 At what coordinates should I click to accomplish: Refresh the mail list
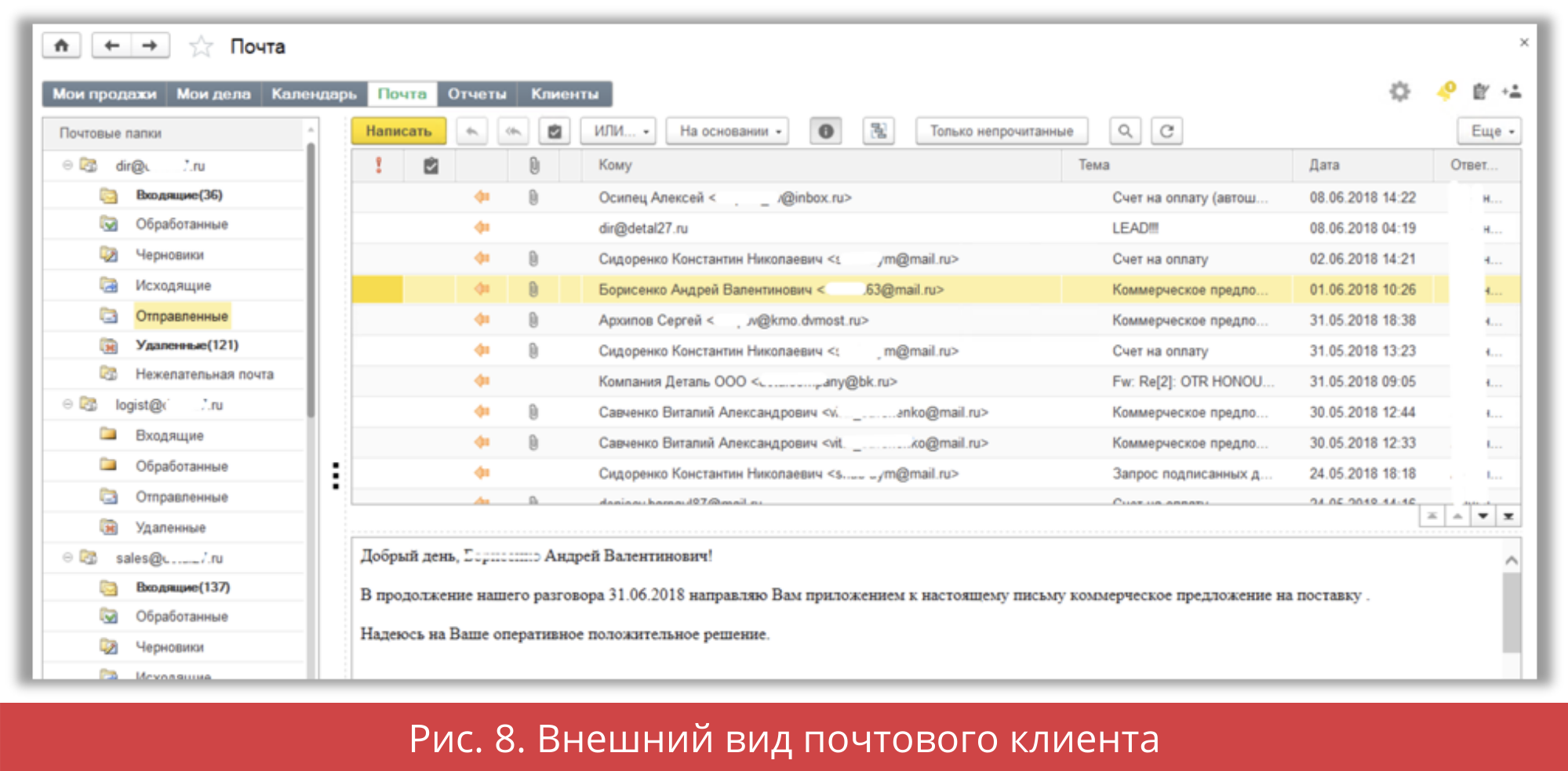tap(1166, 131)
